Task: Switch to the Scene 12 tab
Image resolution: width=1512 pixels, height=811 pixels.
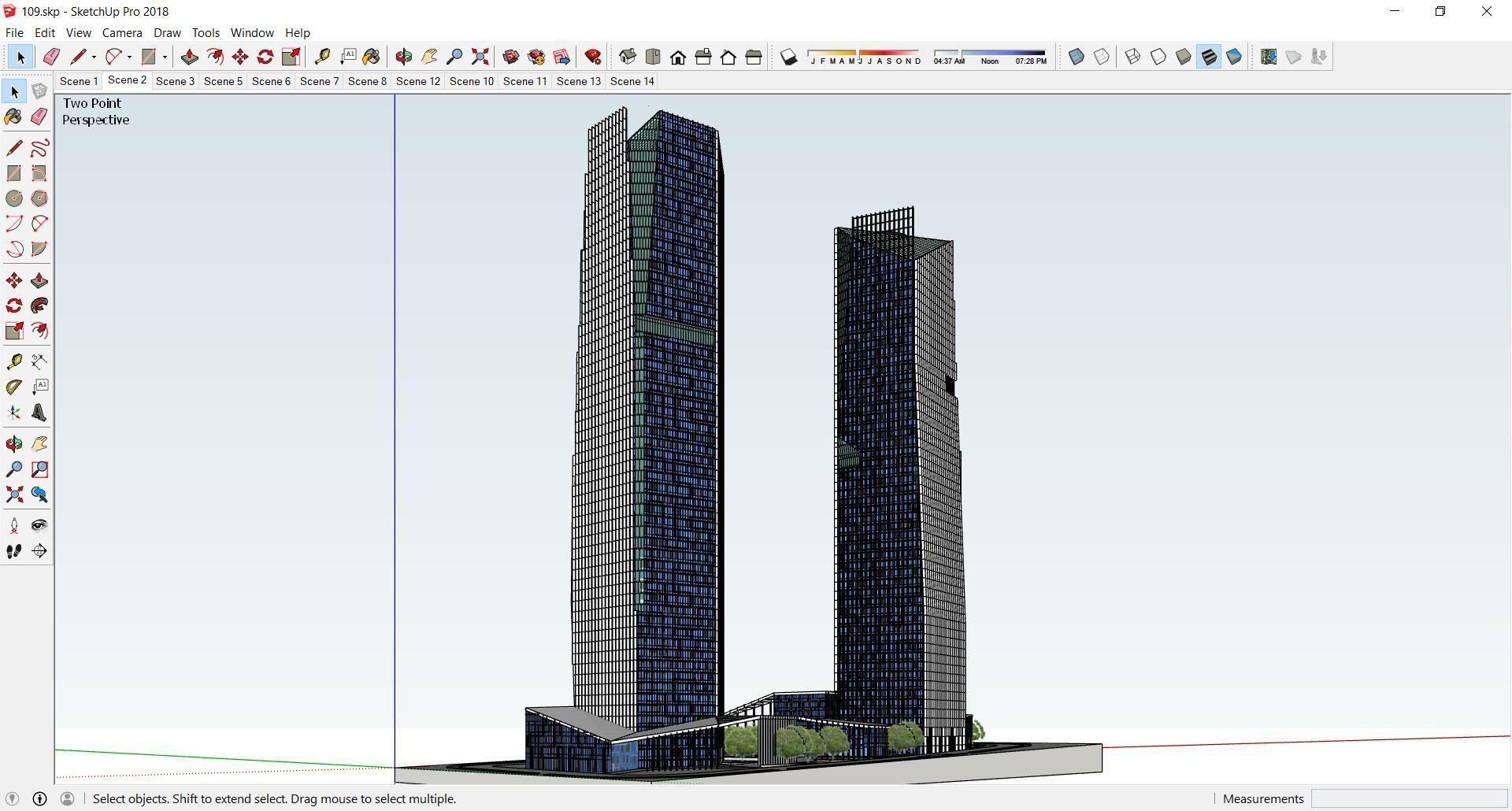Action: point(418,81)
